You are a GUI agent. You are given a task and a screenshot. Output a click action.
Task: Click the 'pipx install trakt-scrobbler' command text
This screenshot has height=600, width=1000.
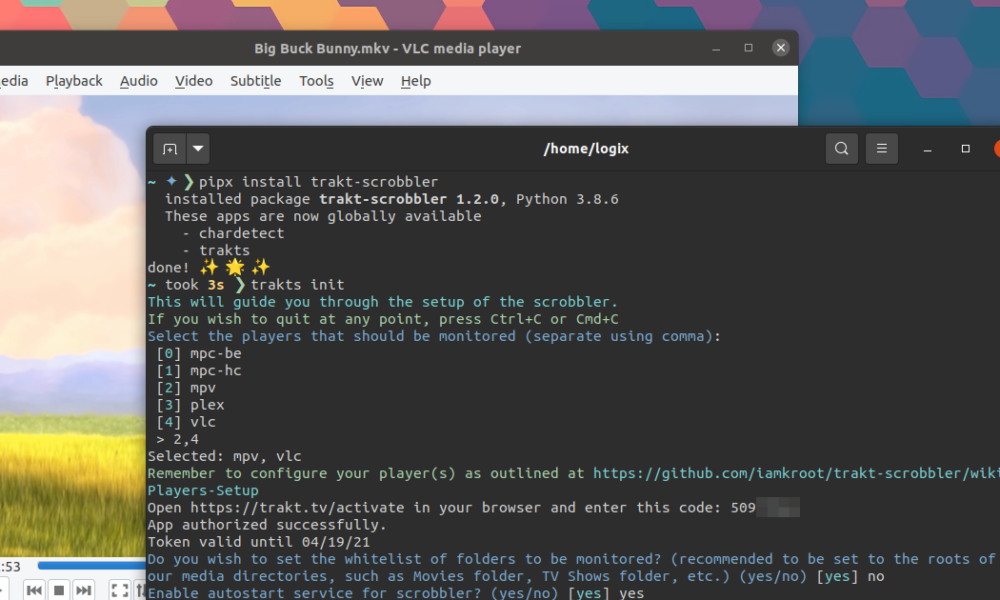[x=318, y=182]
